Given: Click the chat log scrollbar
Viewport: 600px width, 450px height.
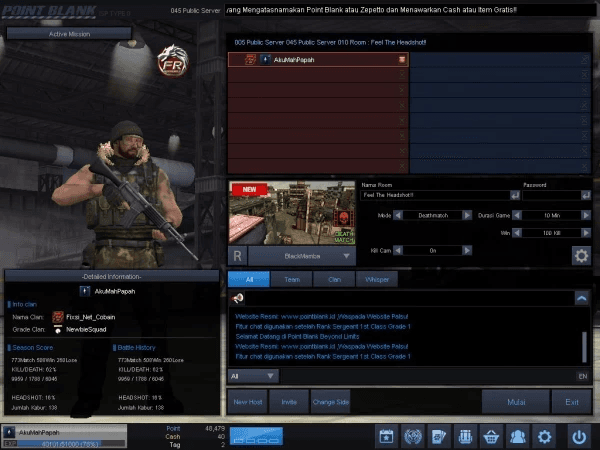Looking at the screenshot, I should tap(584, 347).
